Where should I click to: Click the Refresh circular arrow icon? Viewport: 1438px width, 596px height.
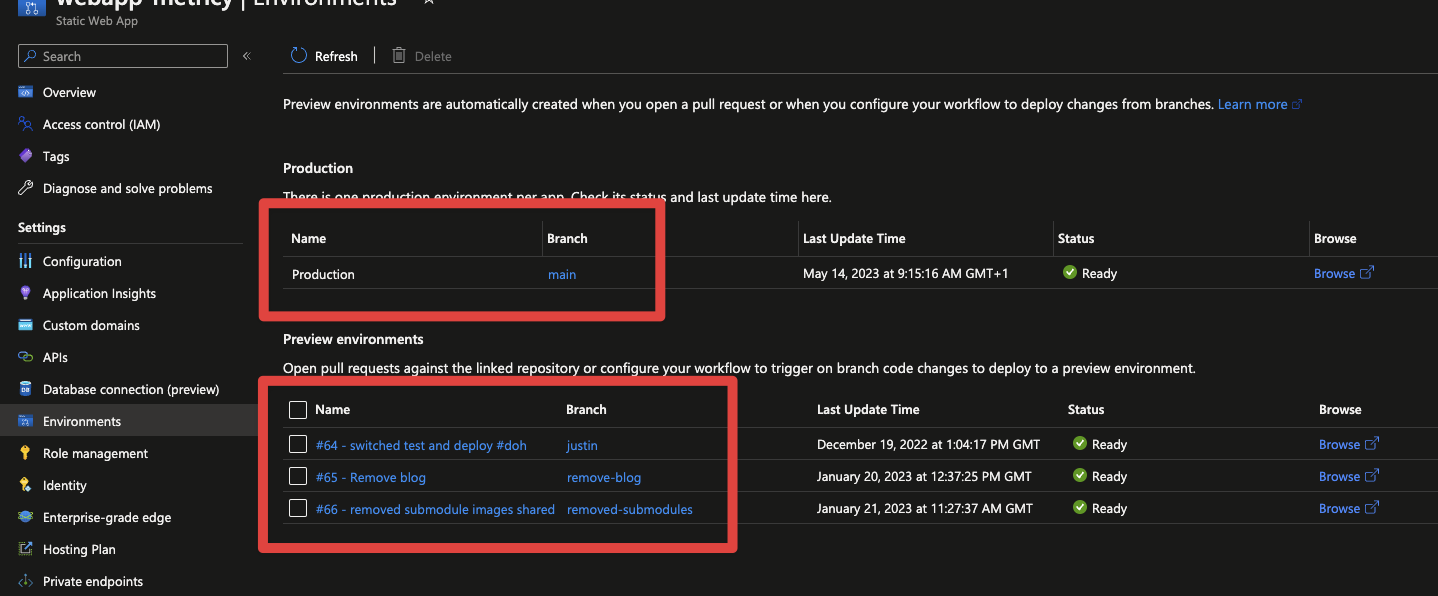click(x=299, y=56)
